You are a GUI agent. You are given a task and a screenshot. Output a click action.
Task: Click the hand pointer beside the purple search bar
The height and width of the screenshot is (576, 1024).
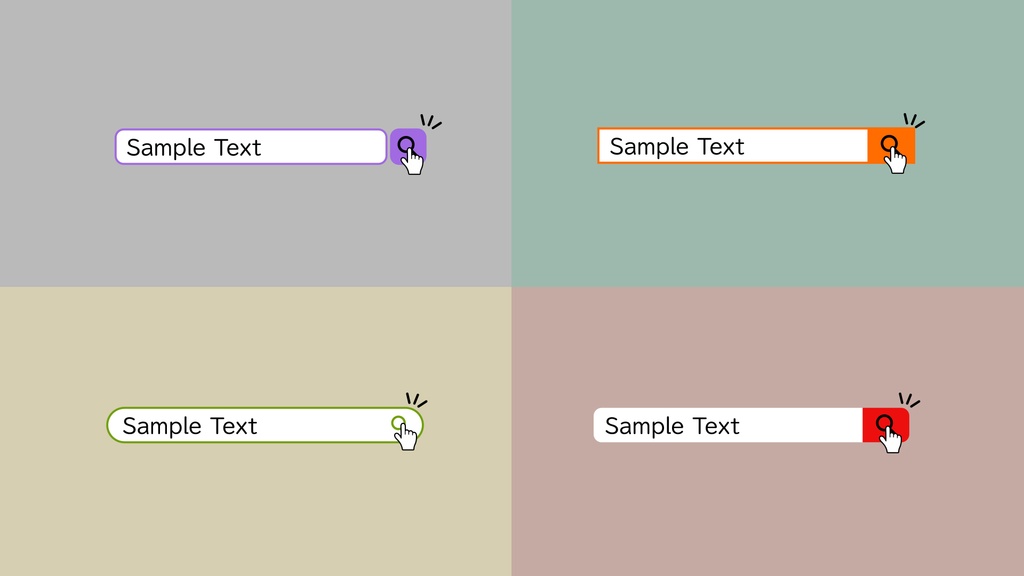412,162
